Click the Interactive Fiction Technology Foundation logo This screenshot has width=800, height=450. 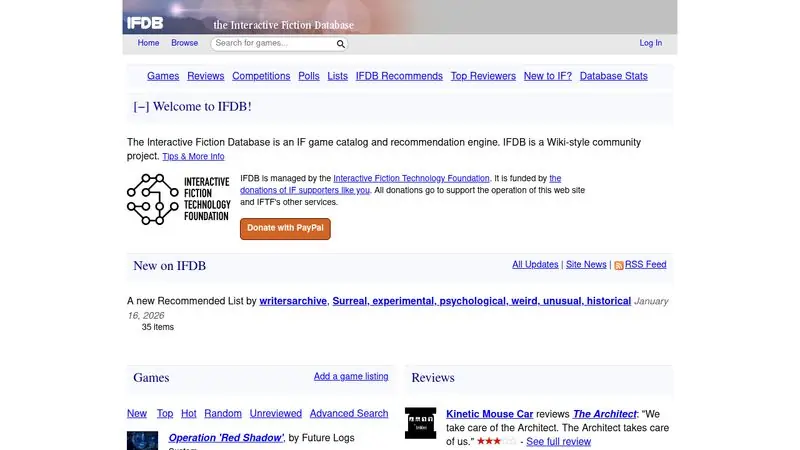(179, 199)
